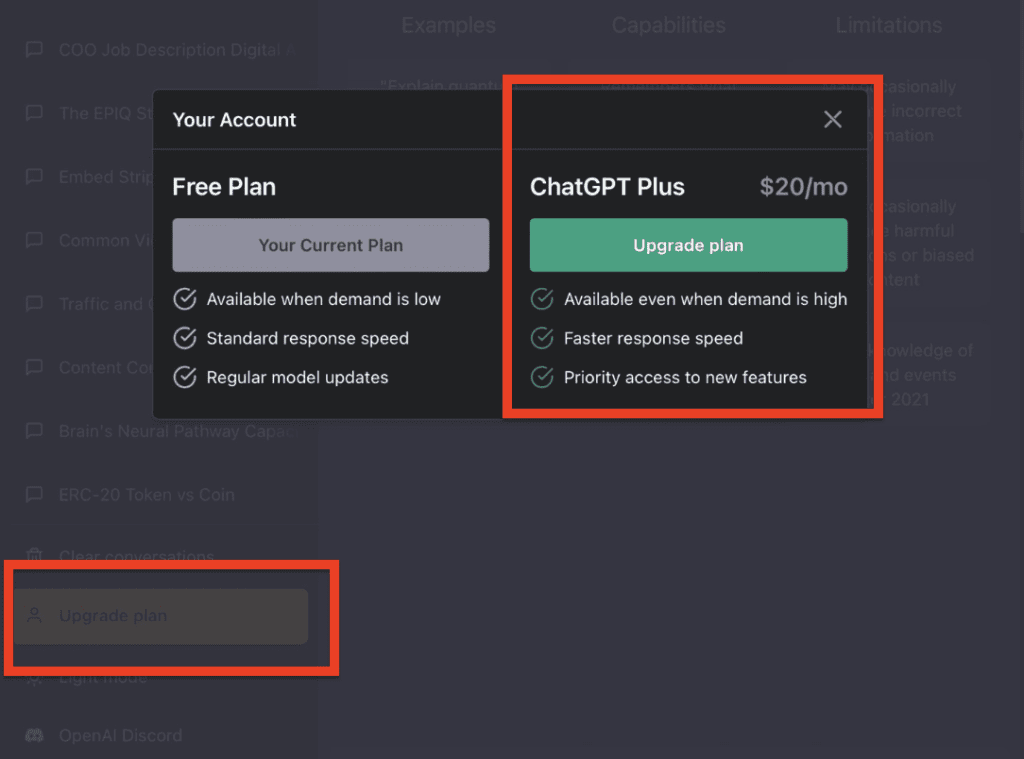This screenshot has height=759, width=1024.
Task: Click chat icon beside Brain's Neural Pathway
Action: pos(34,430)
